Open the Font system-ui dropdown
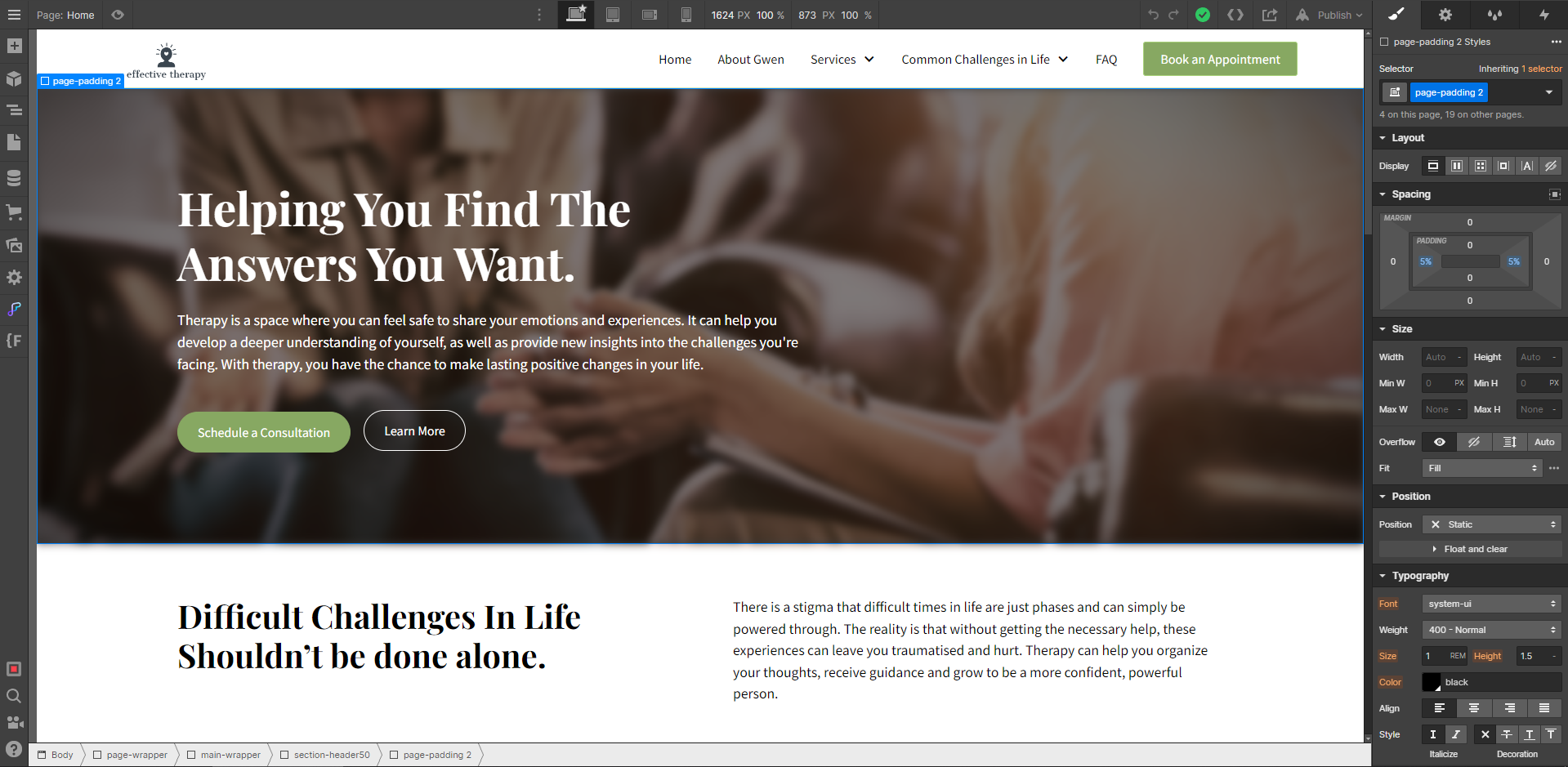Screen dimensions: 1568x767 [1491, 604]
